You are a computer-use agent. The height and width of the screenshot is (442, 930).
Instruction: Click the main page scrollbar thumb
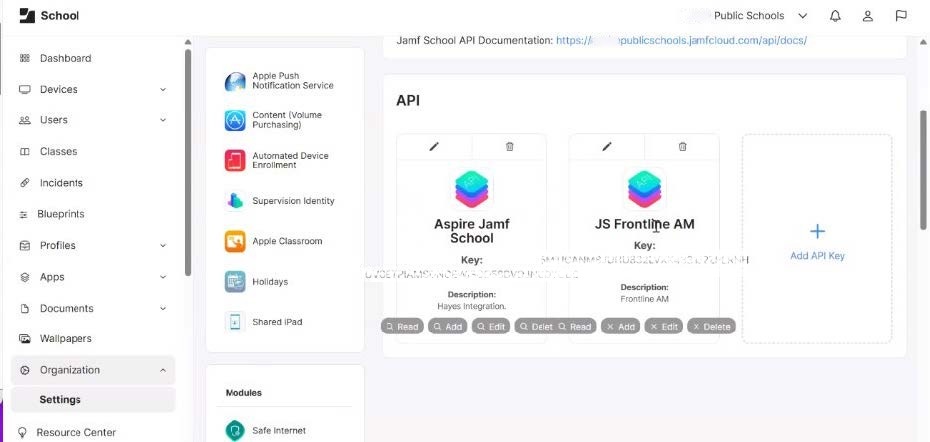[923, 170]
